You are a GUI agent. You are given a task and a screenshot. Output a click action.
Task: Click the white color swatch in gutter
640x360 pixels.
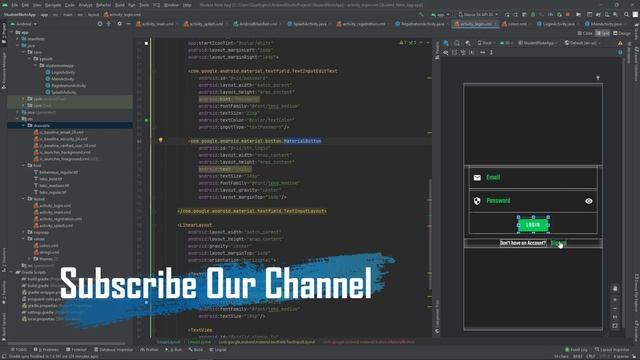click(x=146, y=43)
